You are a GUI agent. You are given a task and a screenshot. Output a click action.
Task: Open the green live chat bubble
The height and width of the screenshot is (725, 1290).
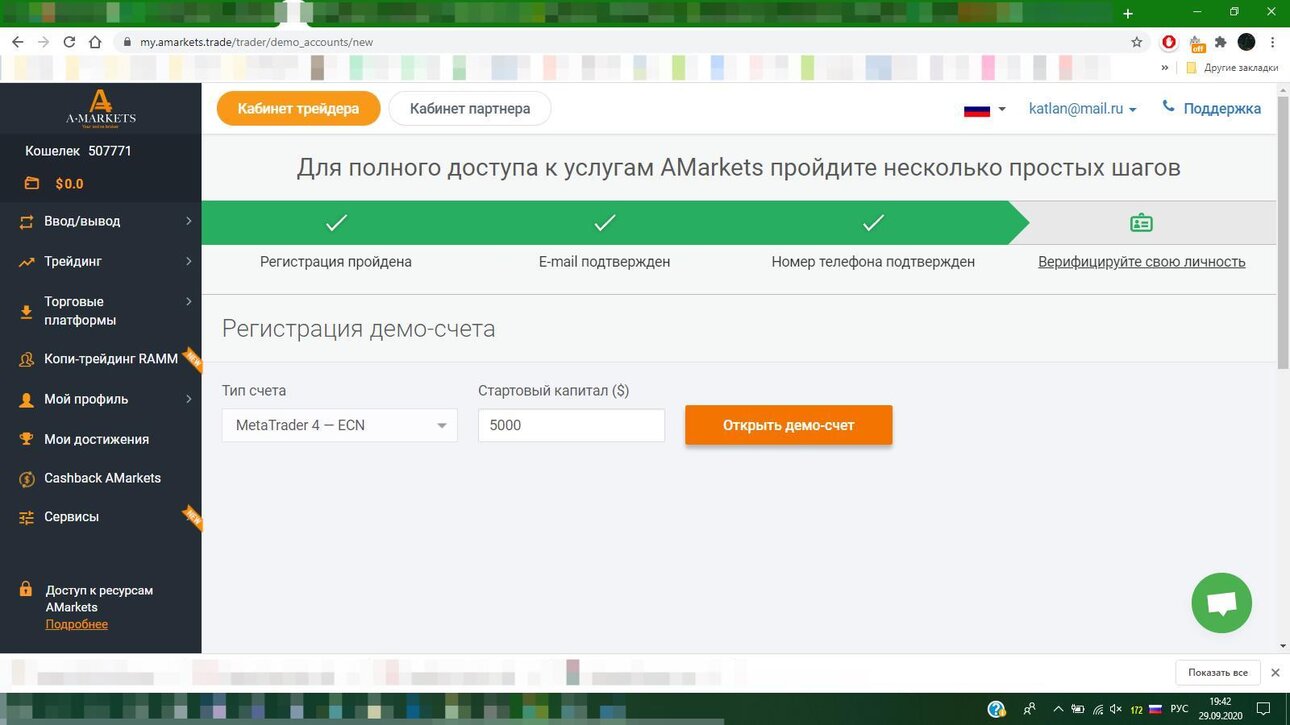click(x=1221, y=603)
